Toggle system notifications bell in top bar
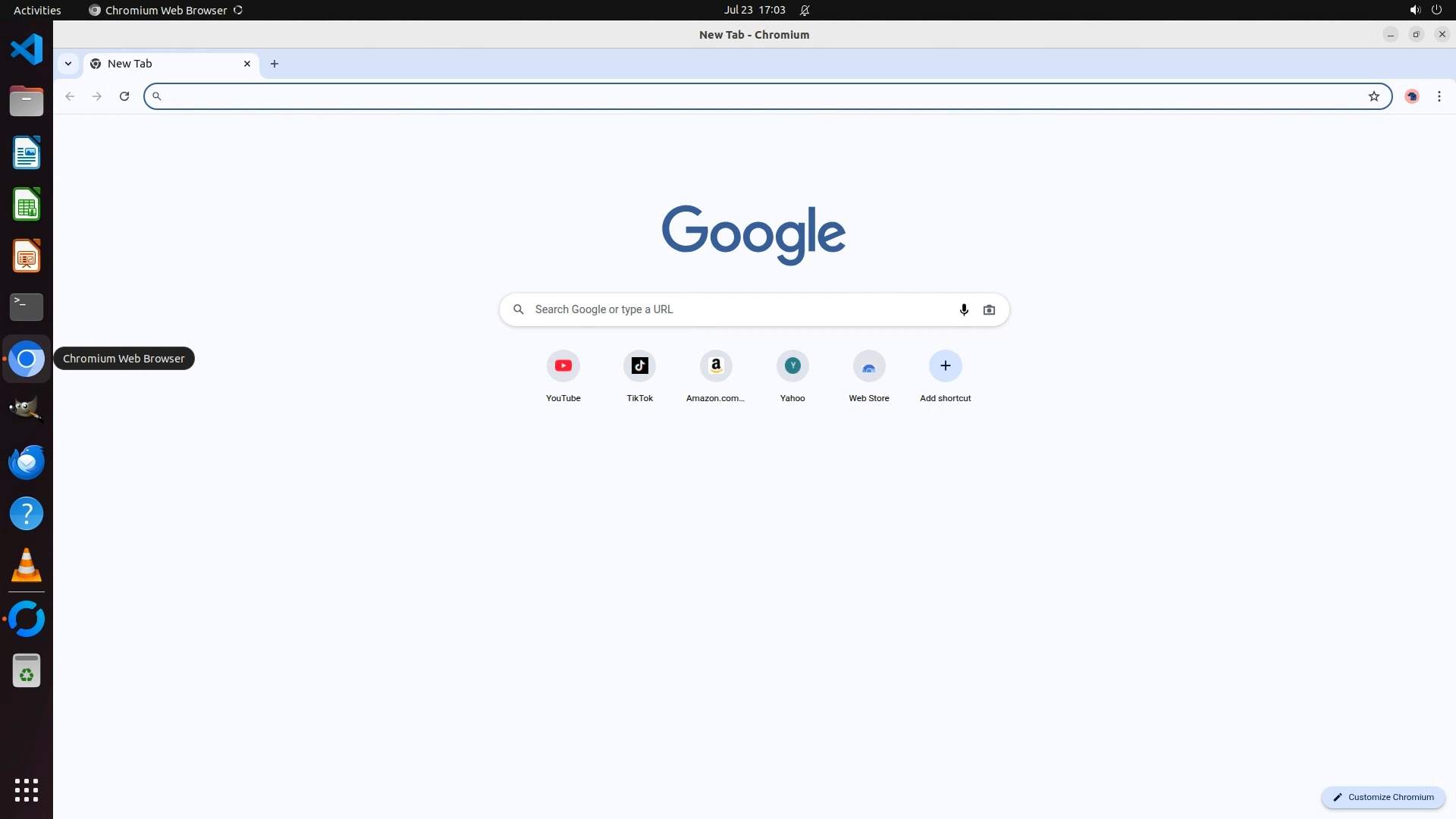 pyautogui.click(x=805, y=10)
